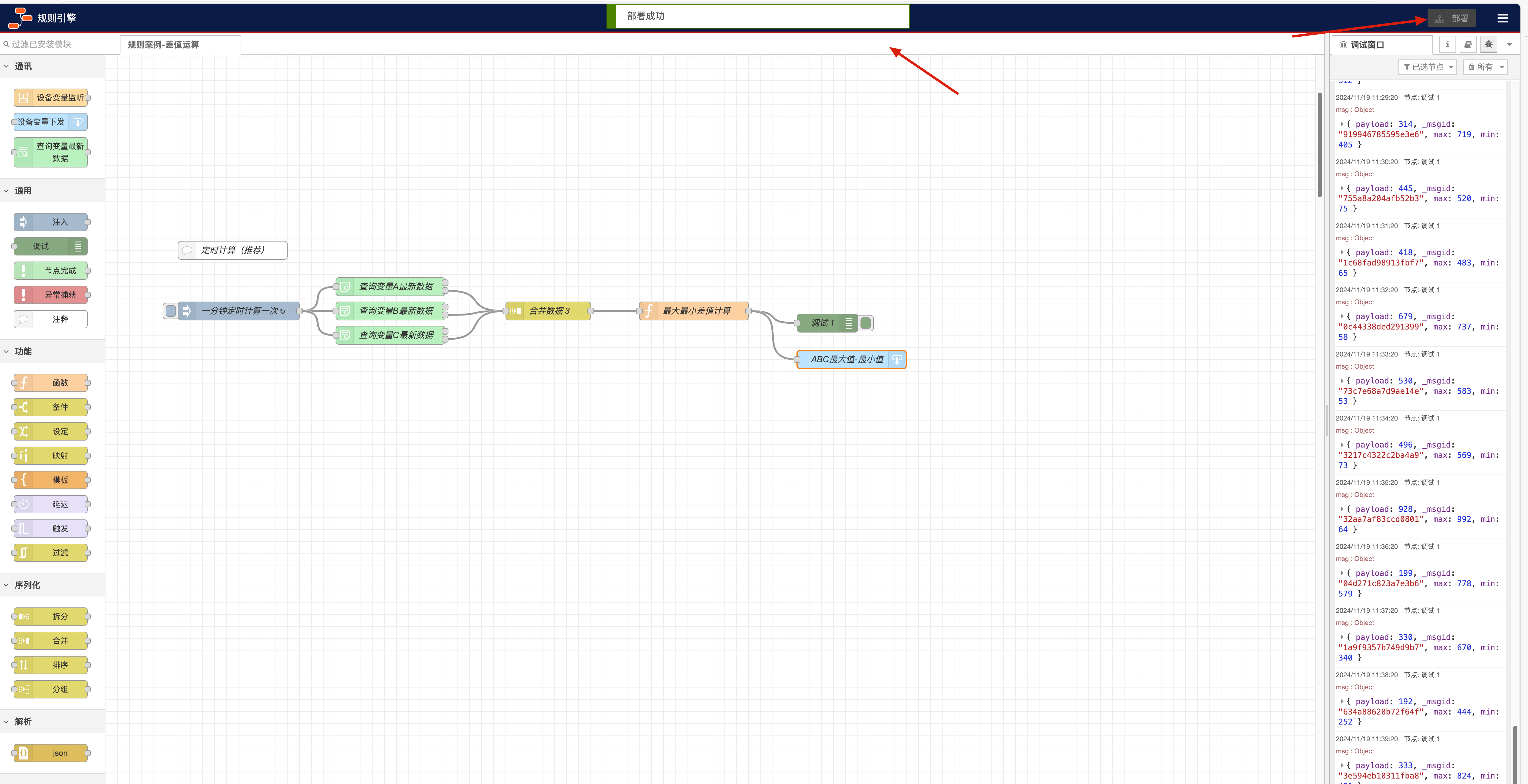The width and height of the screenshot is (1528, 784).
Task: Open the hamburger main menu
Action: point(1502,19)
